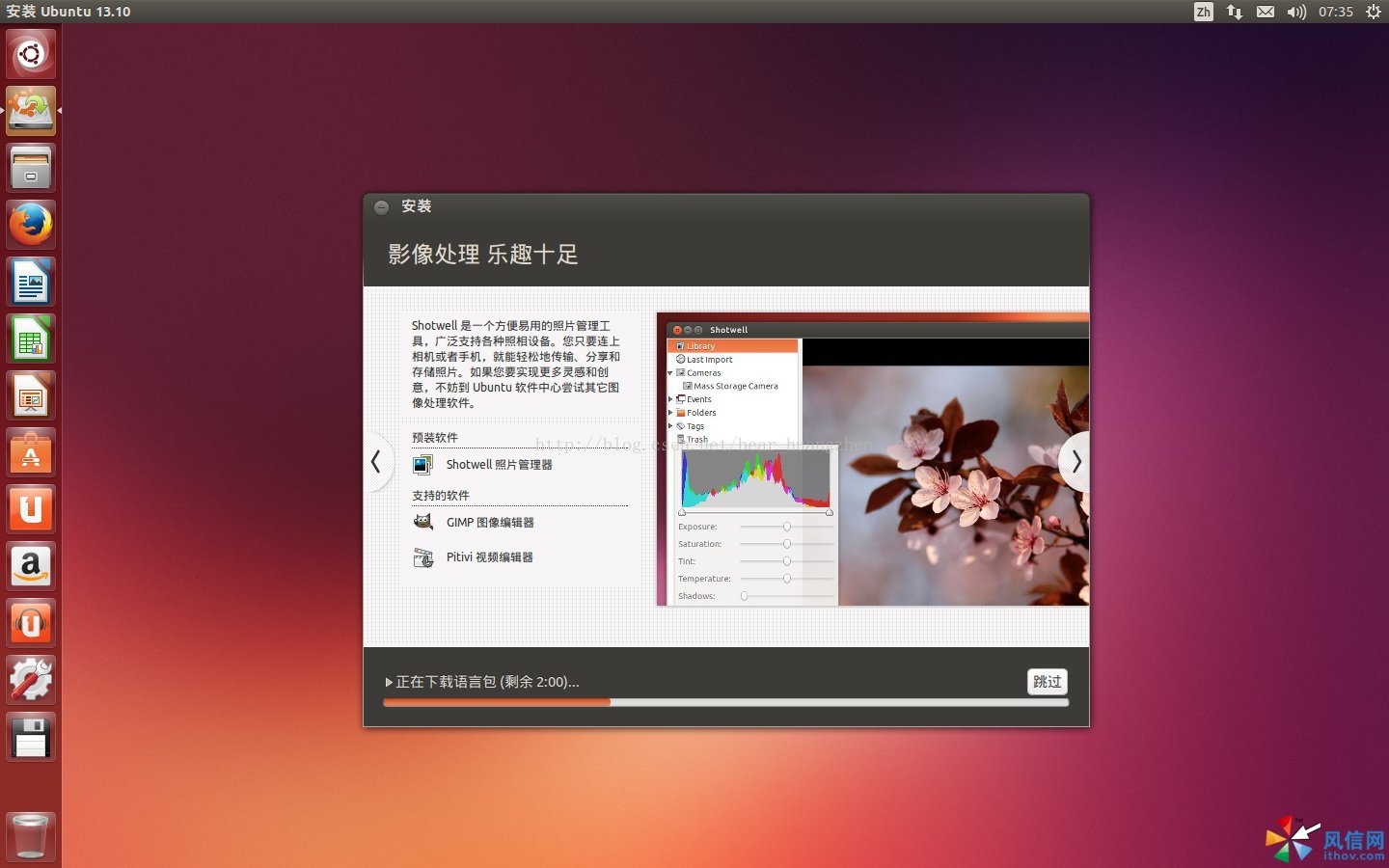Open System Settings from launcher
Screen dimensions: 1389x868
click(x=31, y=680)
